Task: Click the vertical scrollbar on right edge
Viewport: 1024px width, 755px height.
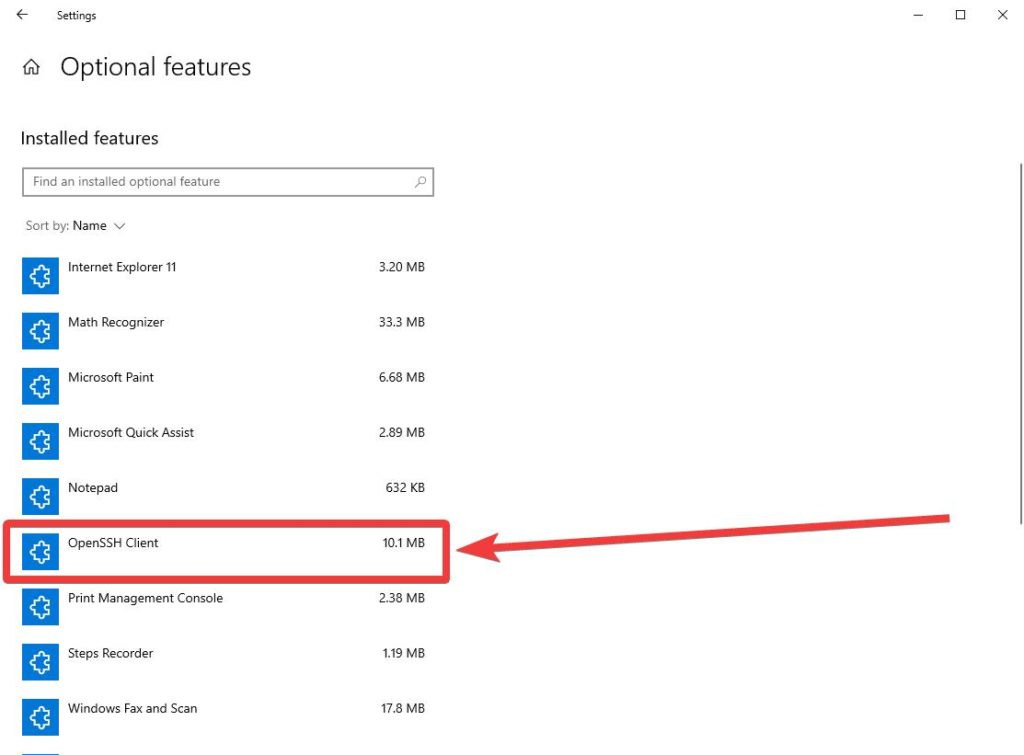Action: click(x=1020, y=340)
